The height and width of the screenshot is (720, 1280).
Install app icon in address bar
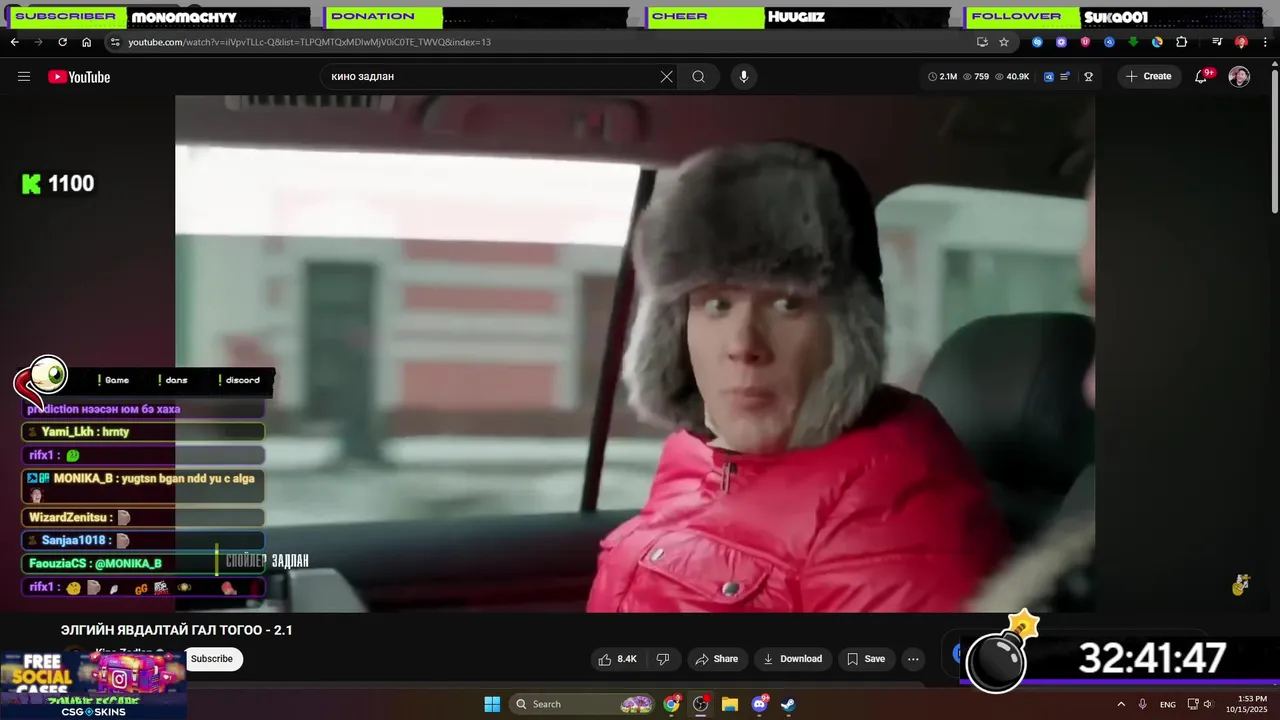982,42
